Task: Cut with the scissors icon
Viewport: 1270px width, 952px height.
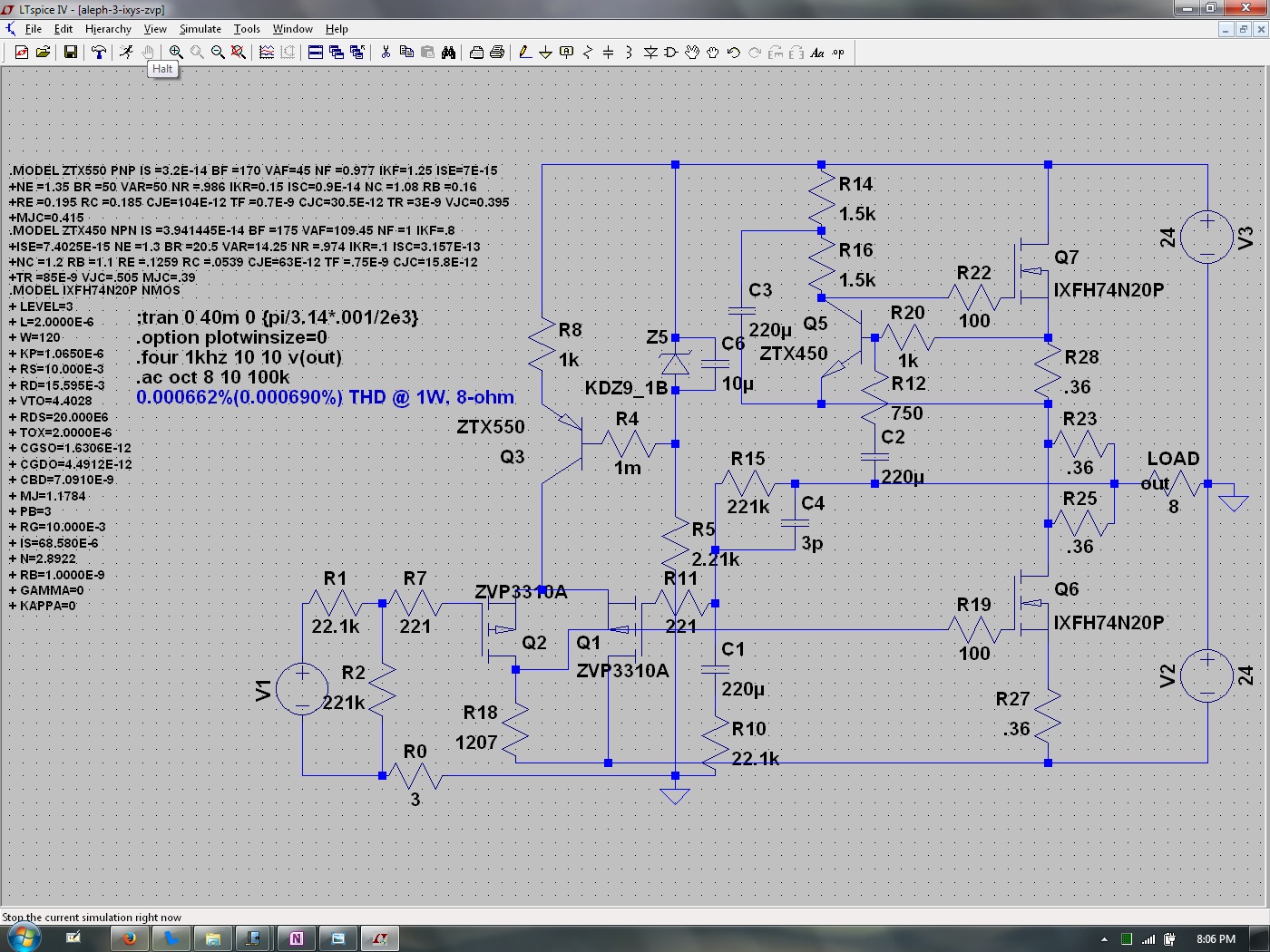Action: click(386, 53)
